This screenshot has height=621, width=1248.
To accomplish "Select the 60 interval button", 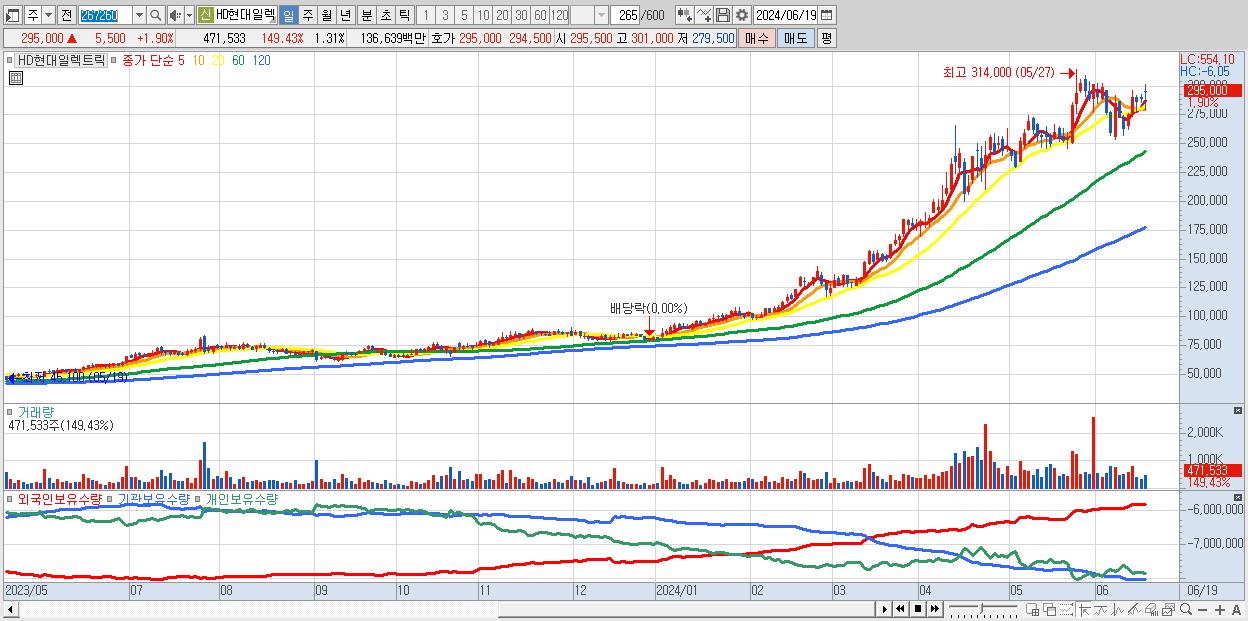I will click(540, 15).
